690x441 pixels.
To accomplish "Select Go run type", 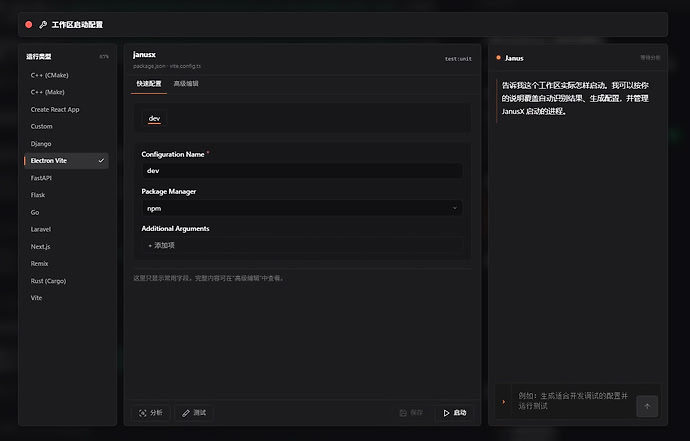I will tap(66, 212).
